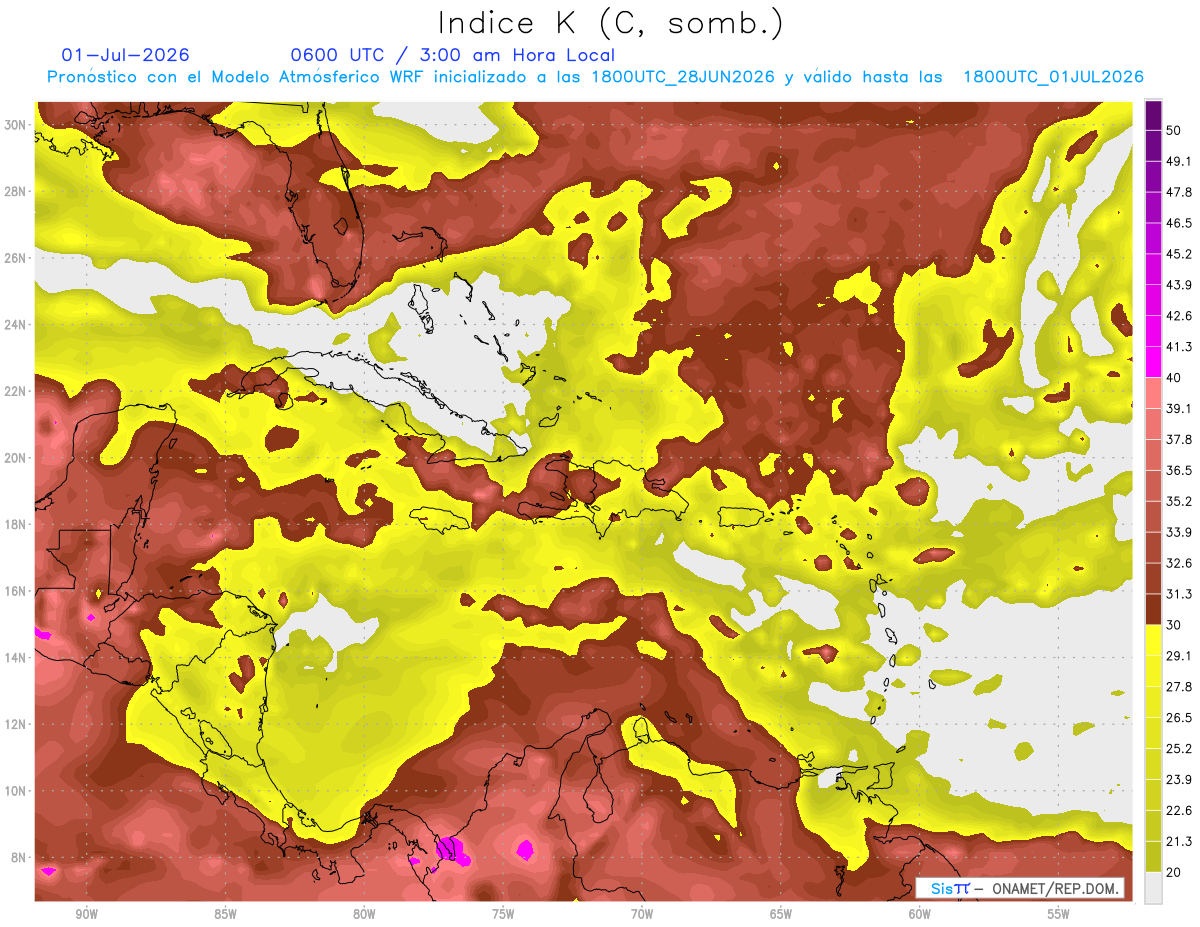The height and width of the screenshot is (927, 1200).
Task: Pick the dark purple colorbar swatch above 50
Action: 1154,115
